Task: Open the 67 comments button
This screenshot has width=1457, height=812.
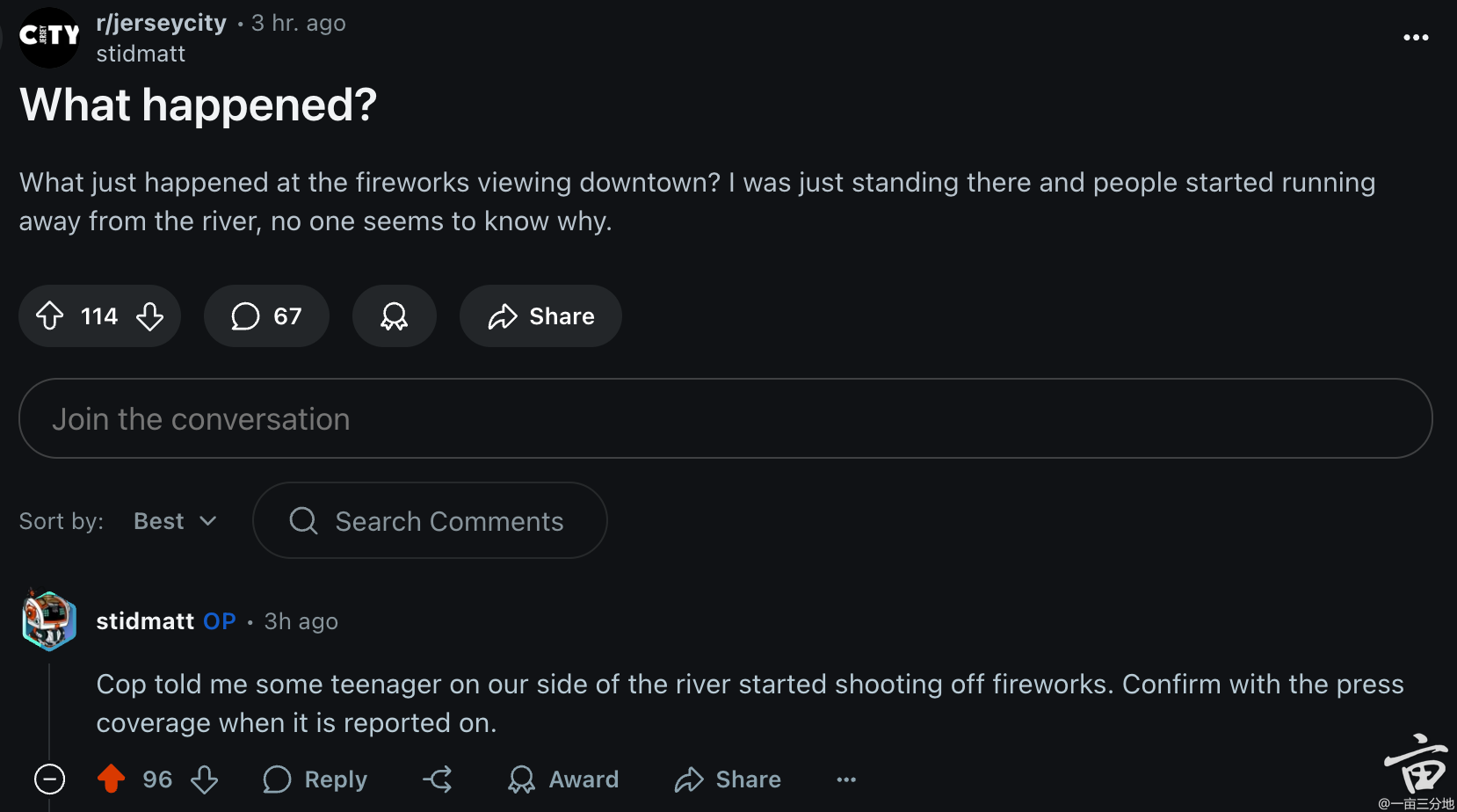Action: click(266, 315)
